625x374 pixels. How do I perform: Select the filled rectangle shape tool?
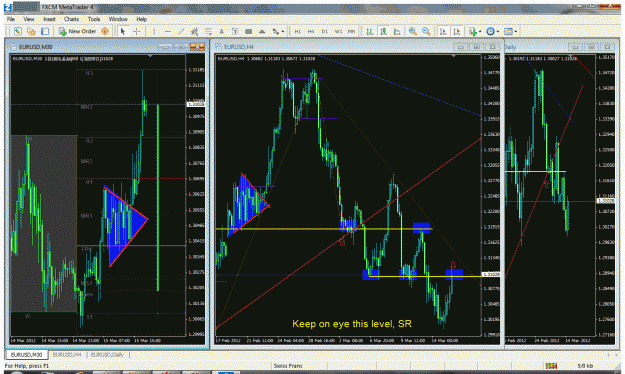coord(249,31)
